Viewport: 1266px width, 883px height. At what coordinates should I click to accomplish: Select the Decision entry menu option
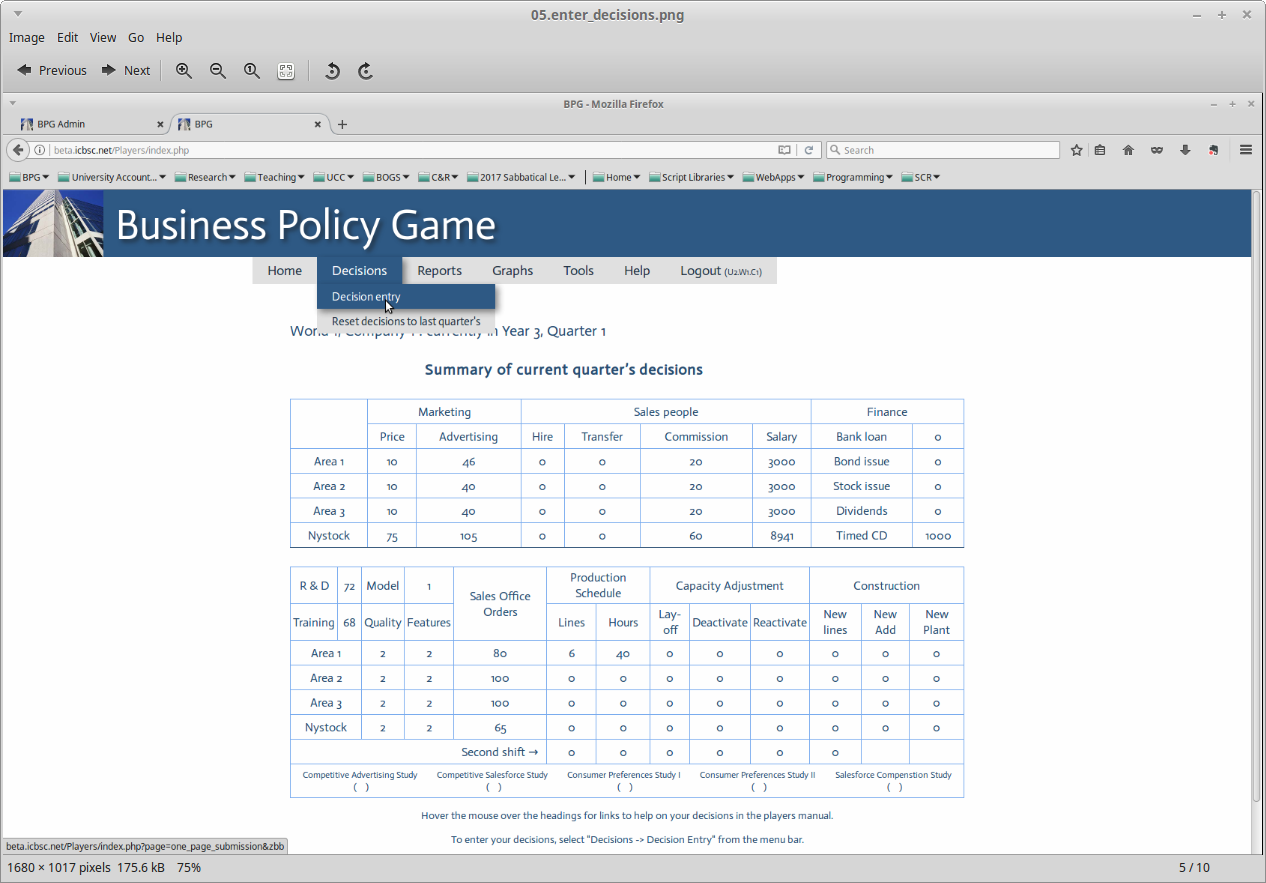point(366,297)
